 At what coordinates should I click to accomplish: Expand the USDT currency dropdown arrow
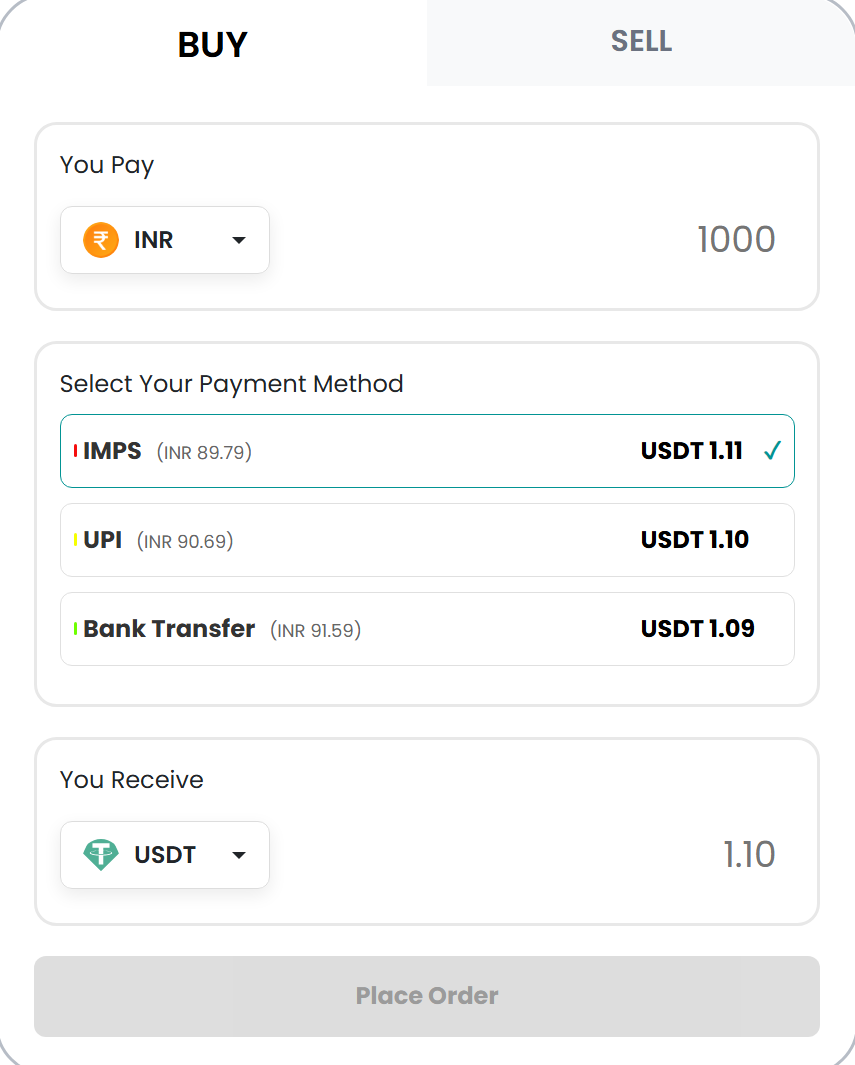point(239,855)
